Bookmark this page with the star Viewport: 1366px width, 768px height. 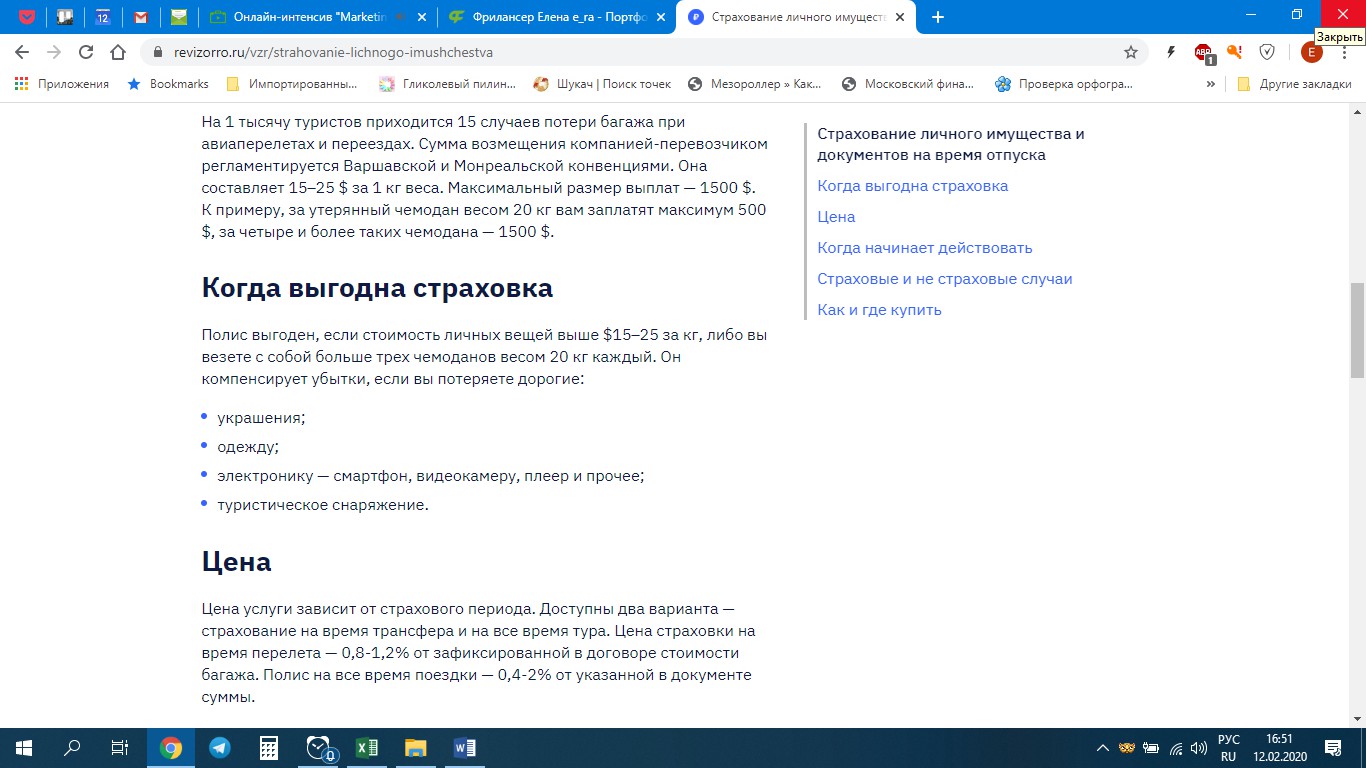click(1131, 52)
